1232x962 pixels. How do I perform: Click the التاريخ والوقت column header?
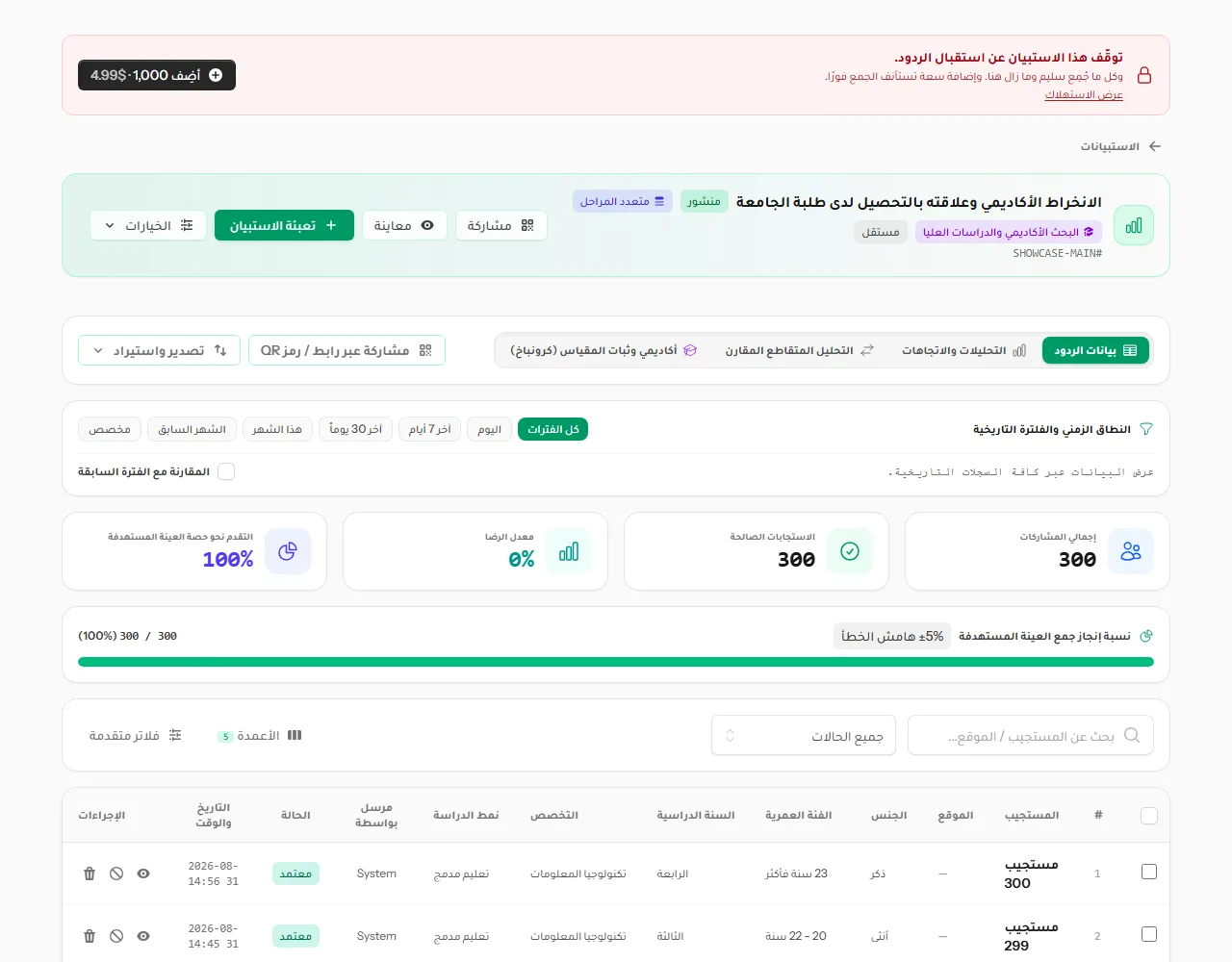point(214,815)
